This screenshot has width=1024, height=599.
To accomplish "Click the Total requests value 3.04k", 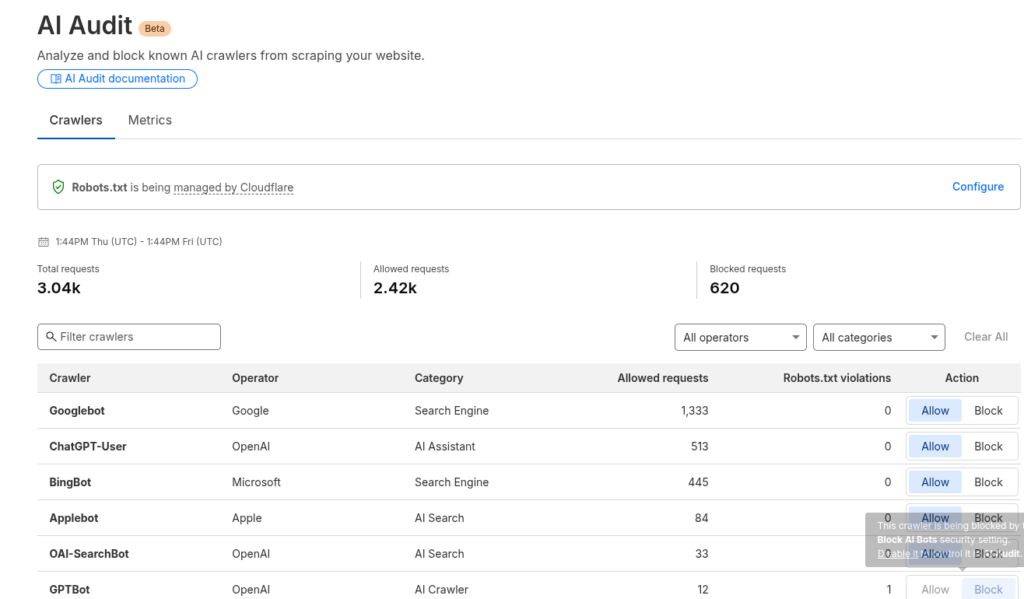I will [59, 288].
